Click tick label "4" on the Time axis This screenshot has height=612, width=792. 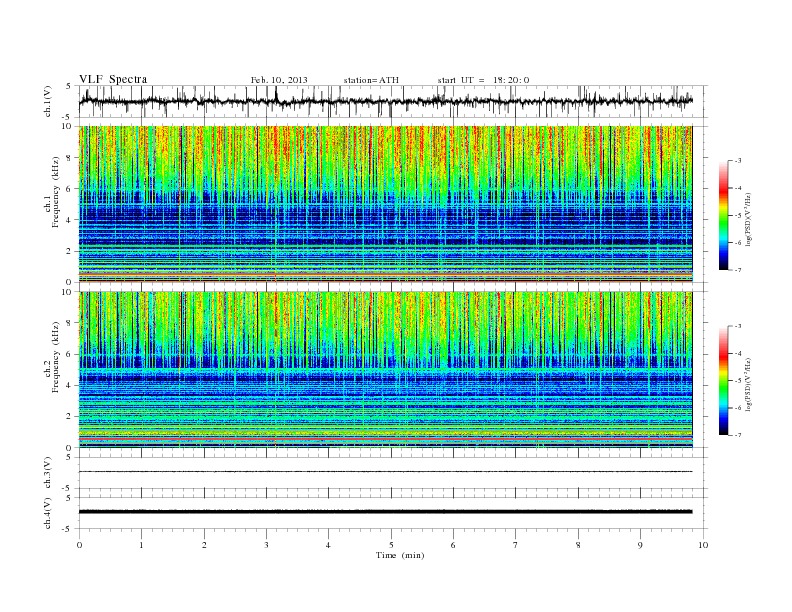coord(328,545)
